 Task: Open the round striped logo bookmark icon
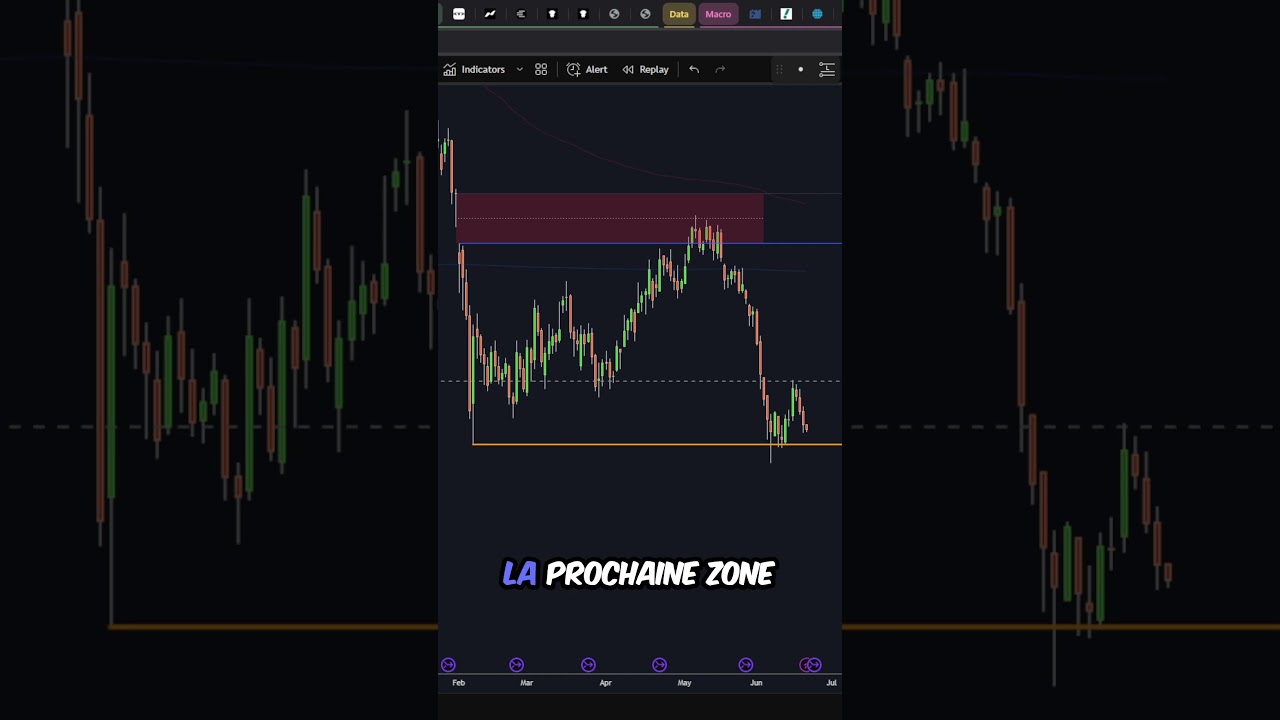pos(521,14)
